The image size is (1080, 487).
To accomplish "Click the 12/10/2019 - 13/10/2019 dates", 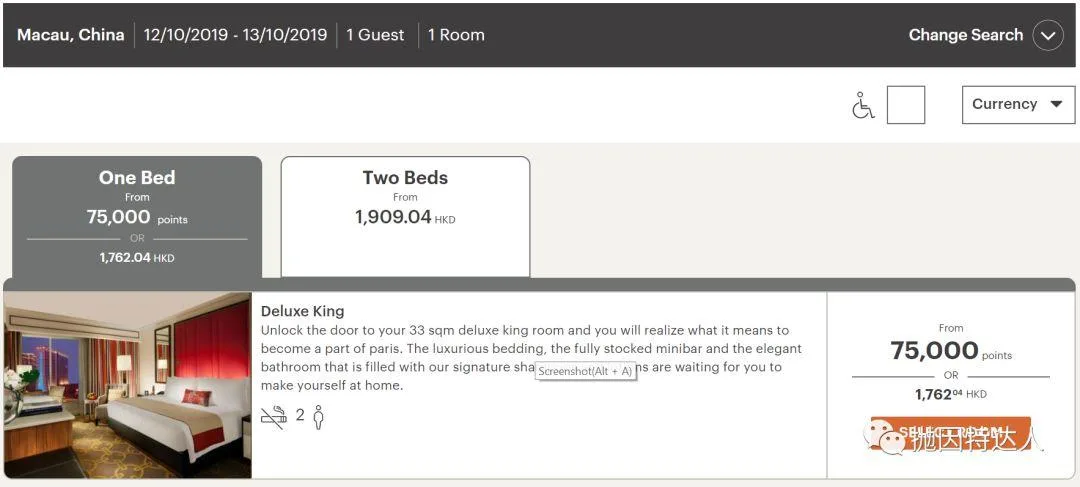I will coord(235,35).
